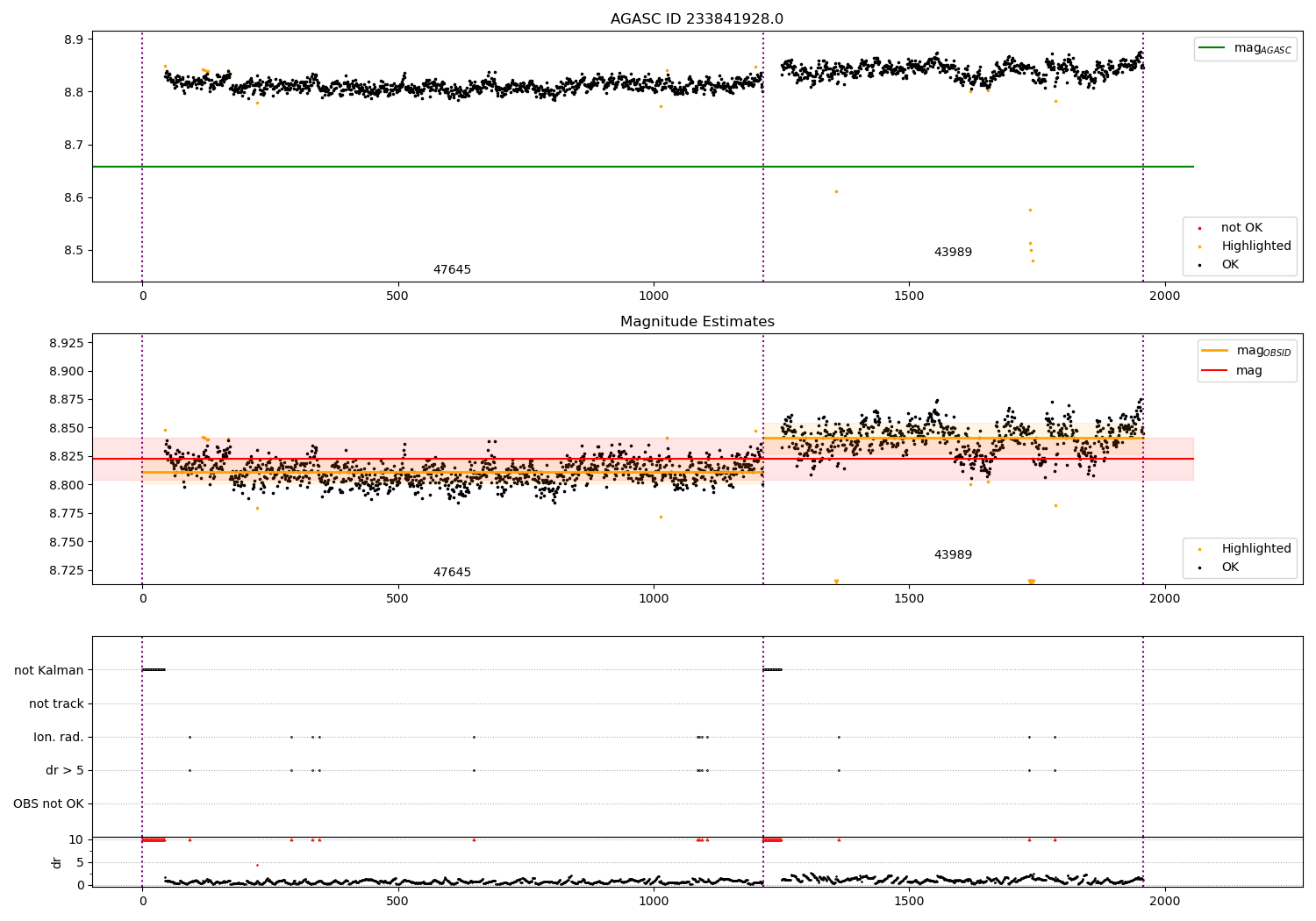The image size is (1316, 921).
Task: Click the dr axis label
Action: [57, 862]
